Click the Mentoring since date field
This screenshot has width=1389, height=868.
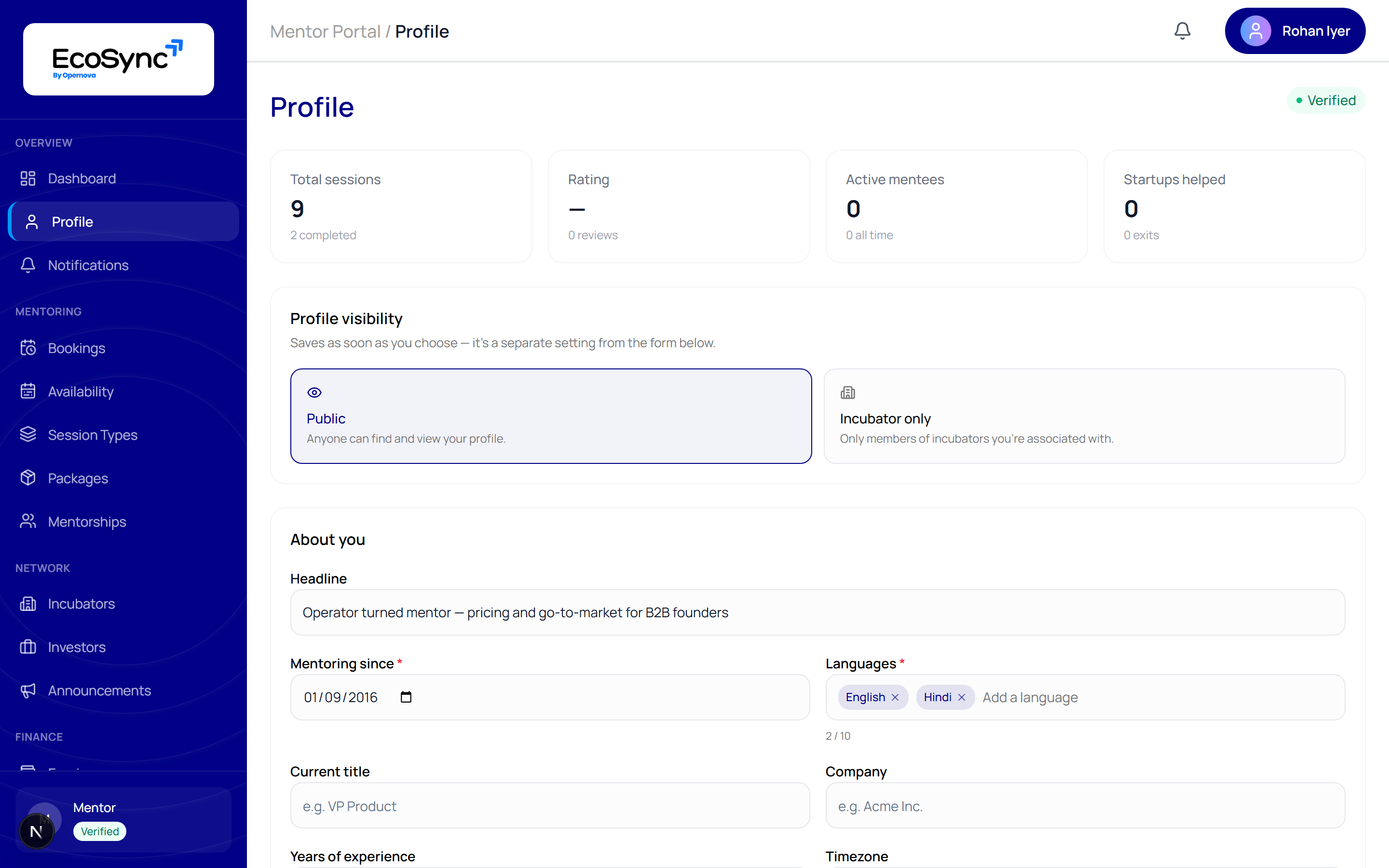point(550,697)
